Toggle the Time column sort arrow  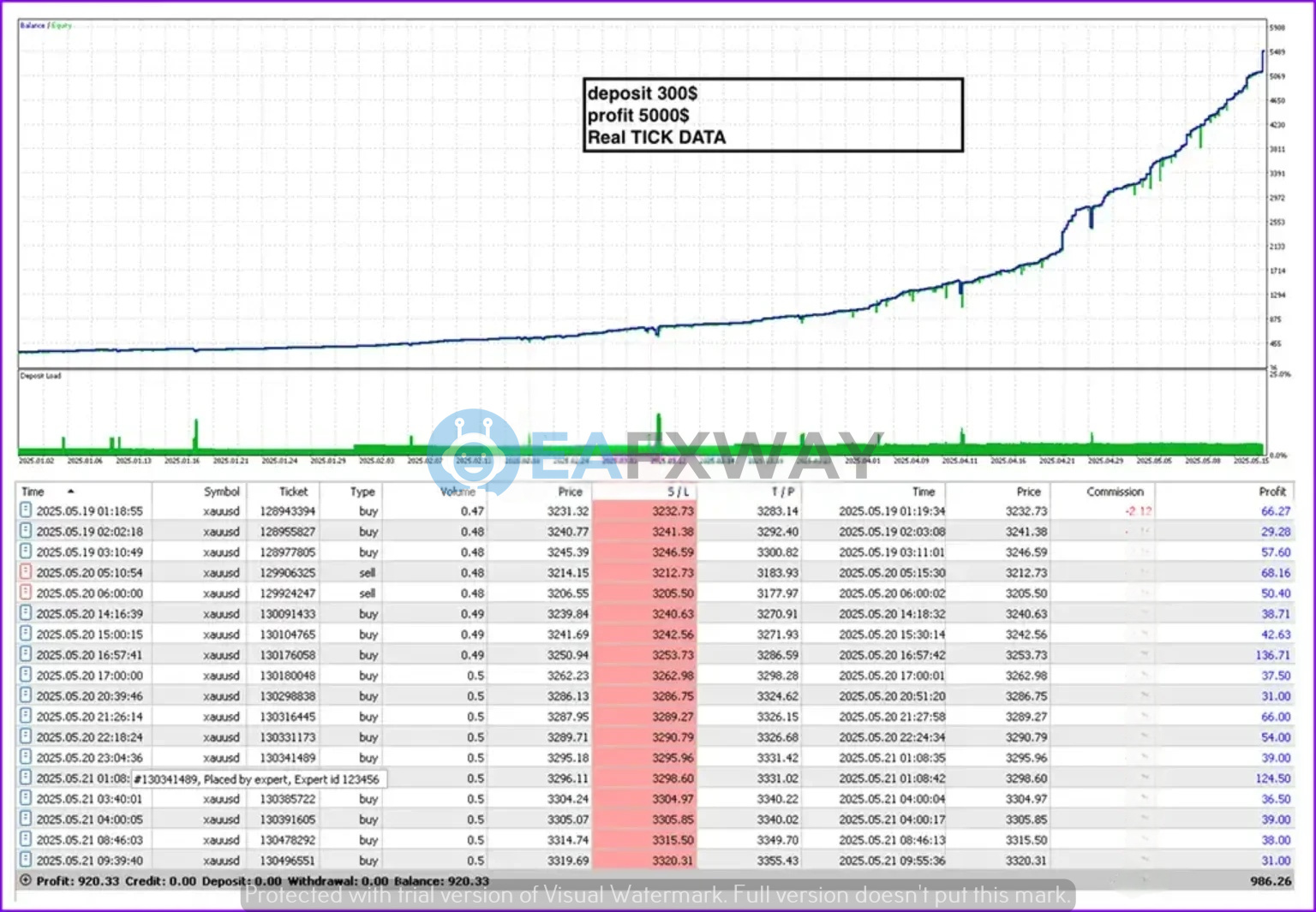click(x=70, y=492)
